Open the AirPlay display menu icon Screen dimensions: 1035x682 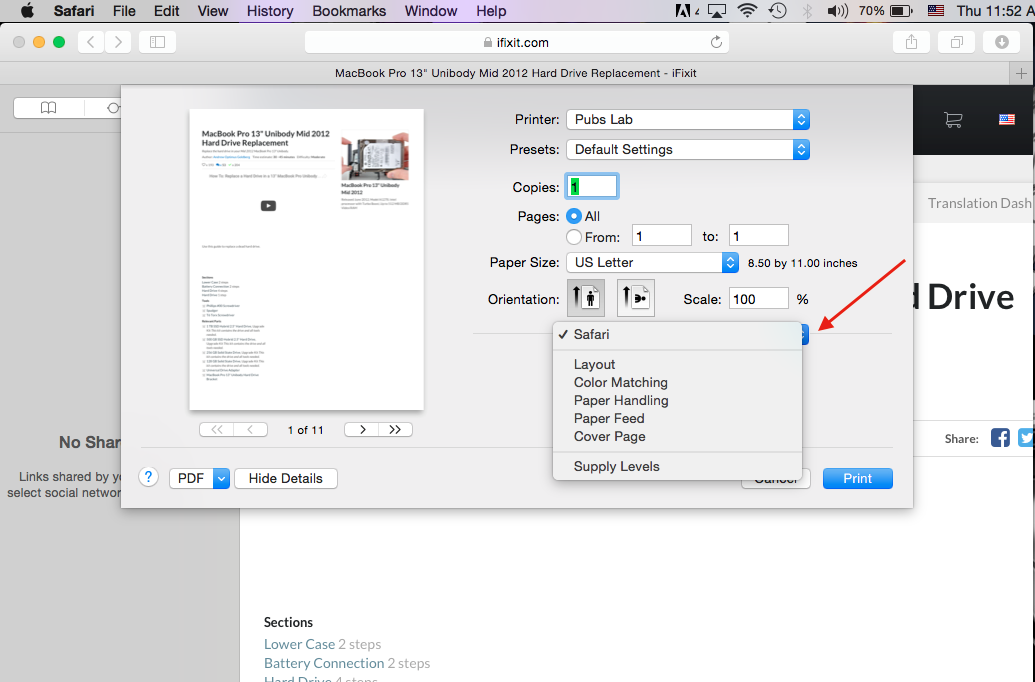click(717, 11)
